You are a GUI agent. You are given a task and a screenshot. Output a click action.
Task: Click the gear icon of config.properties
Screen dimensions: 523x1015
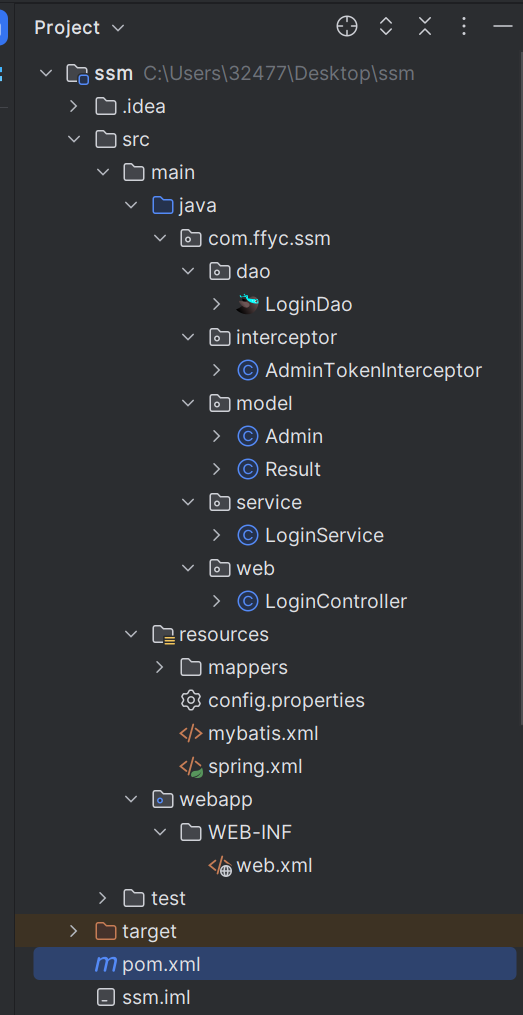tap(190, 700)
